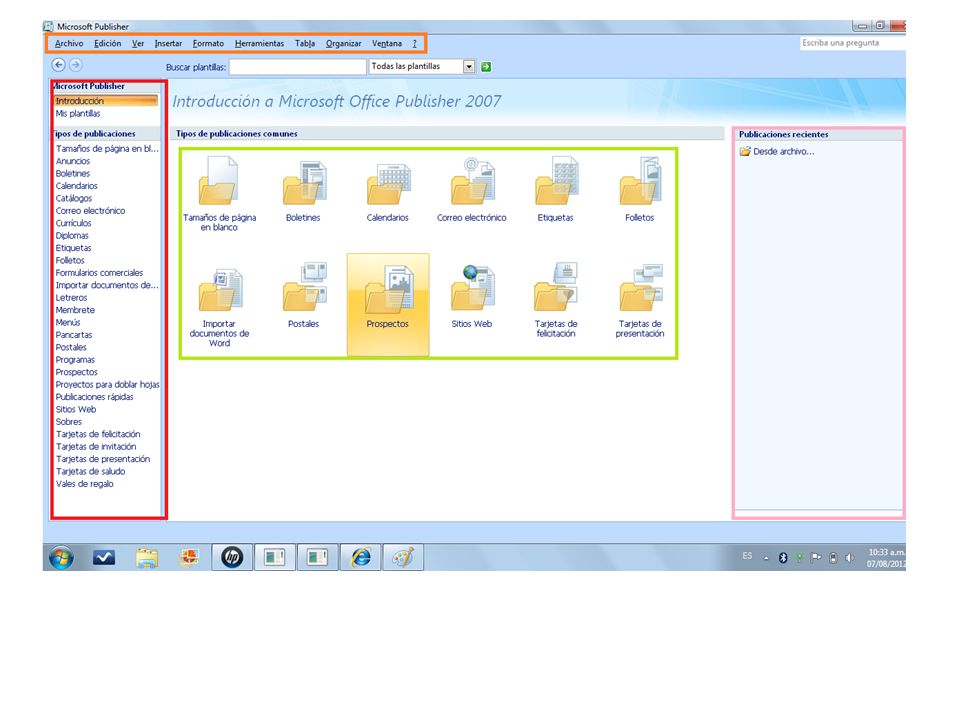Screen dimensions: 960x720
Task: Open the Correo electrónico folder icon
Action: (471, 181)
